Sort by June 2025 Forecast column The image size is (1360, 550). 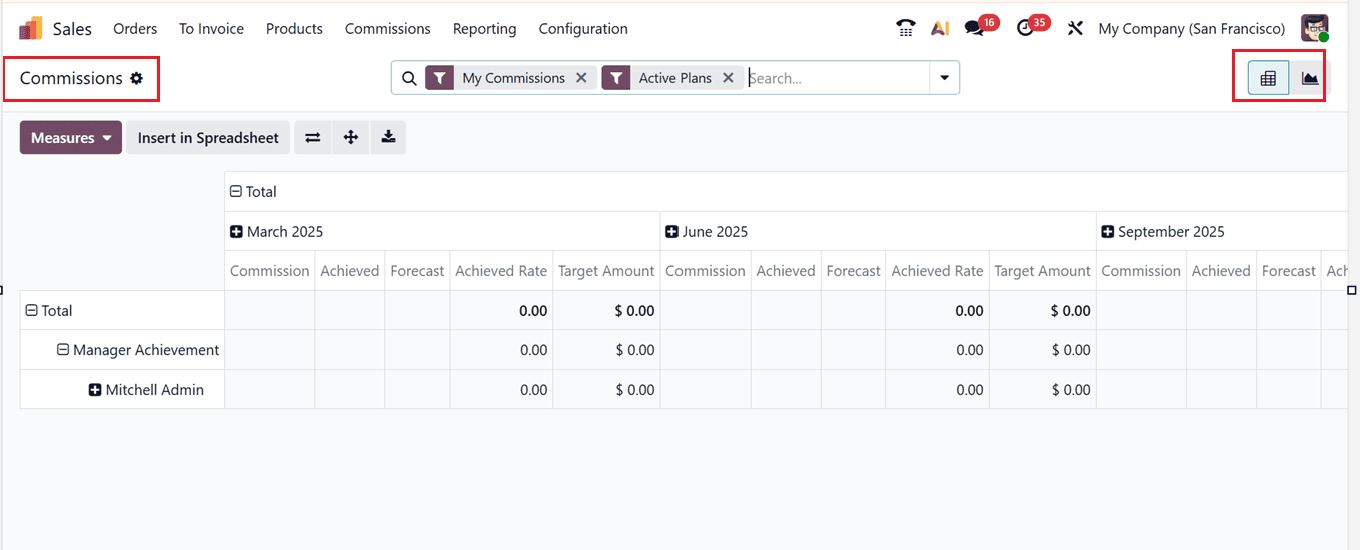coord(854,271)
